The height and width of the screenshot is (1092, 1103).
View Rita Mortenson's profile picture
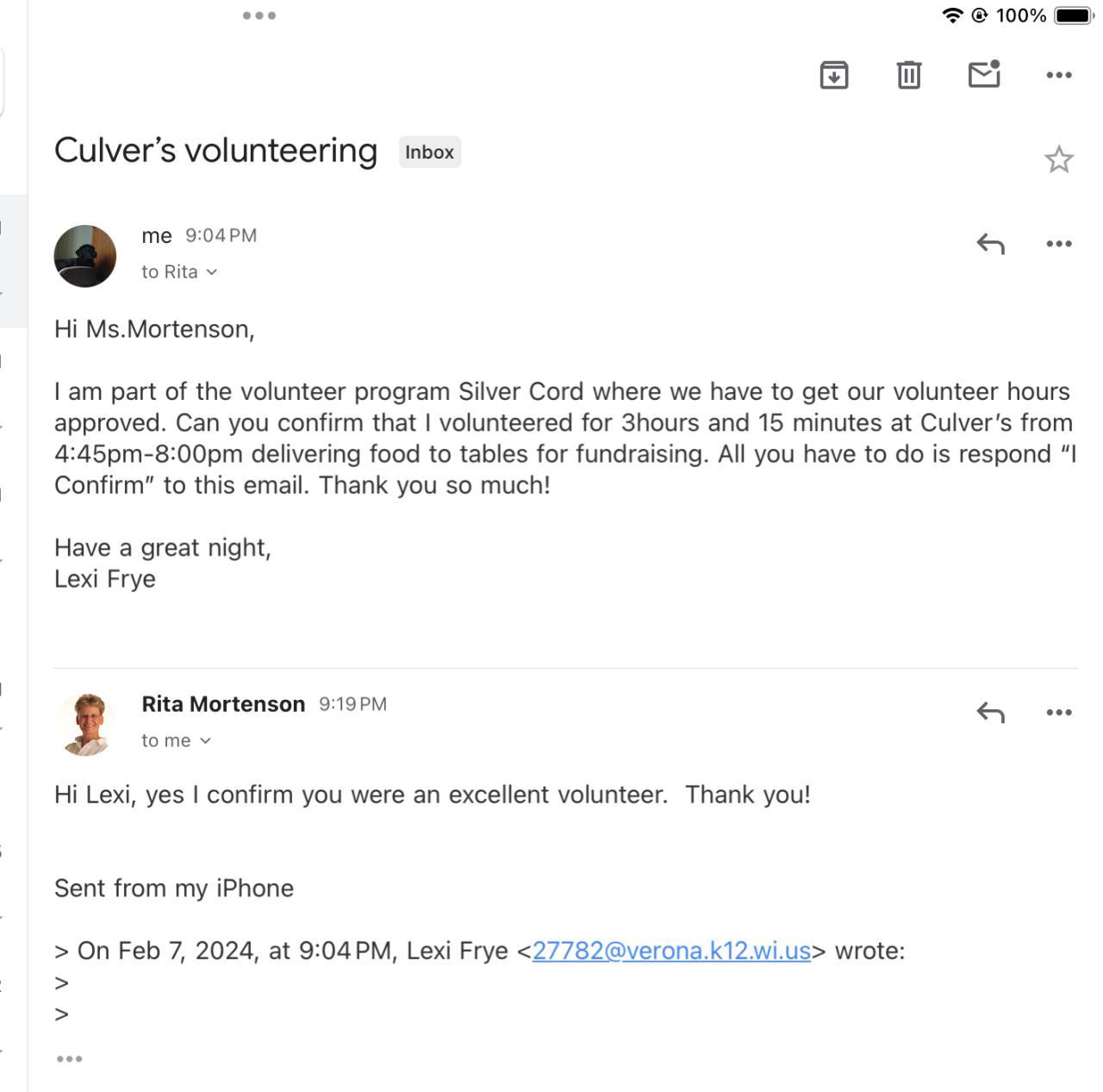[85, 724]
